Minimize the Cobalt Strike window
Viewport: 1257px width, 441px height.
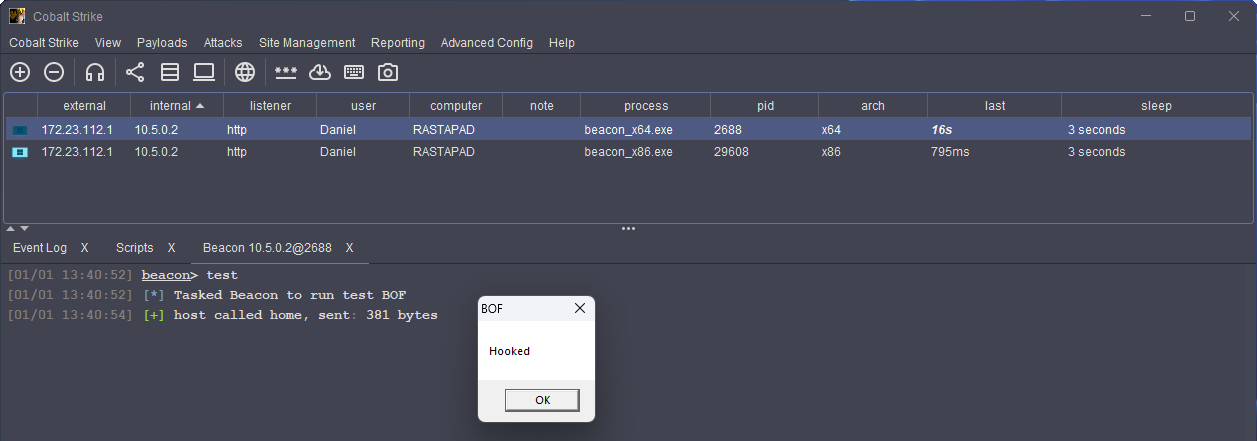point(1145,16)
